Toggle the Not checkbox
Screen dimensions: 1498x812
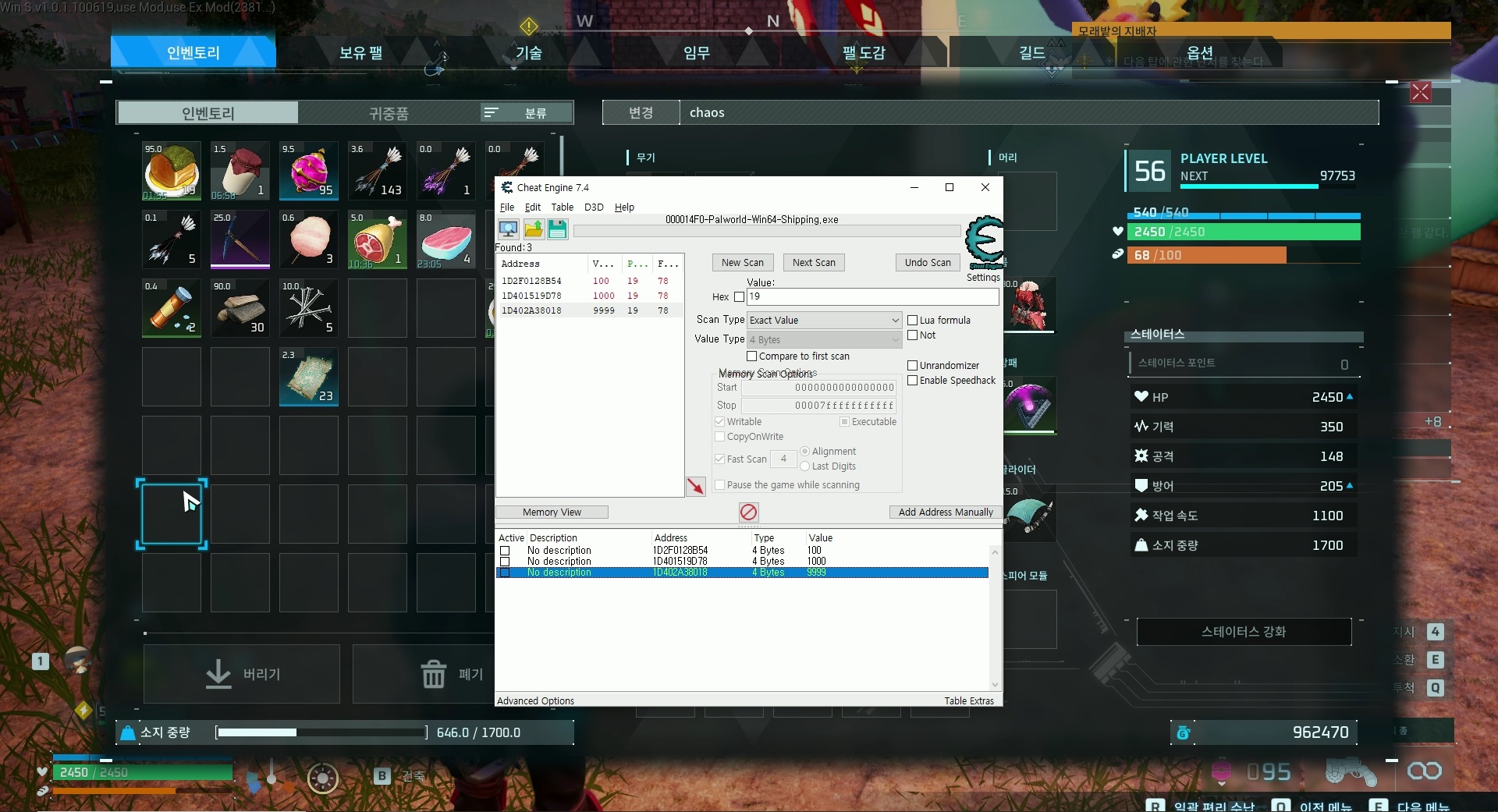click(x=912, y=335)
